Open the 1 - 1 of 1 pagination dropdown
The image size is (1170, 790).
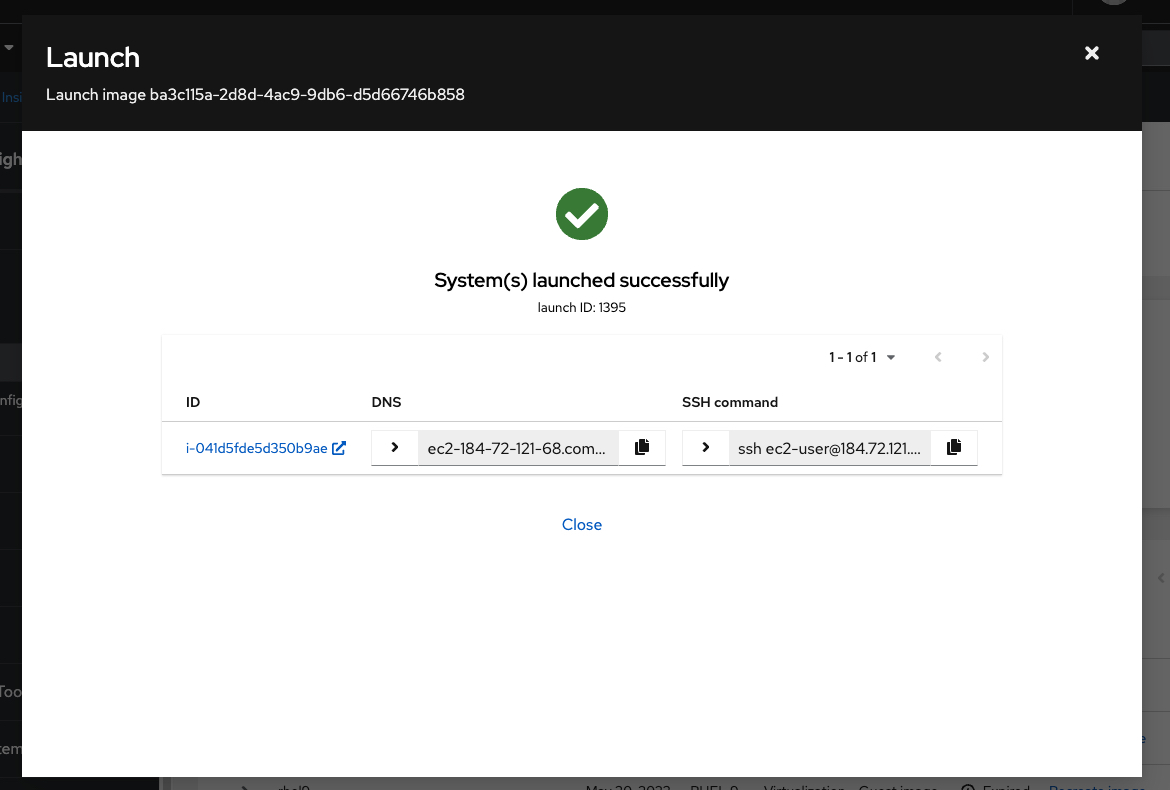pyautogui.click(x=862, y=357)
